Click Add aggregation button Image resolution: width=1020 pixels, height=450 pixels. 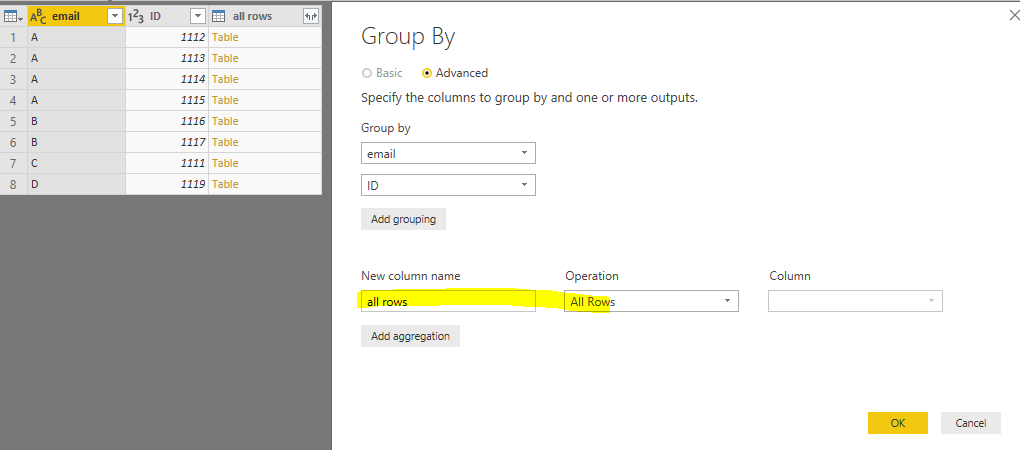pyautogui.click(x=410, y=336)
